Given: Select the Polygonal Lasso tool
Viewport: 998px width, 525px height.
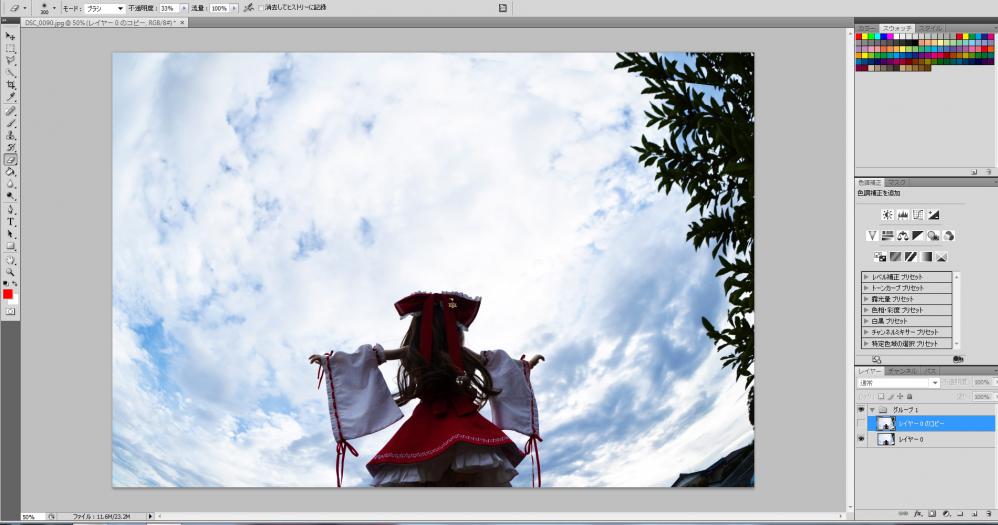Looking at the screenshot, I should 10,60.
